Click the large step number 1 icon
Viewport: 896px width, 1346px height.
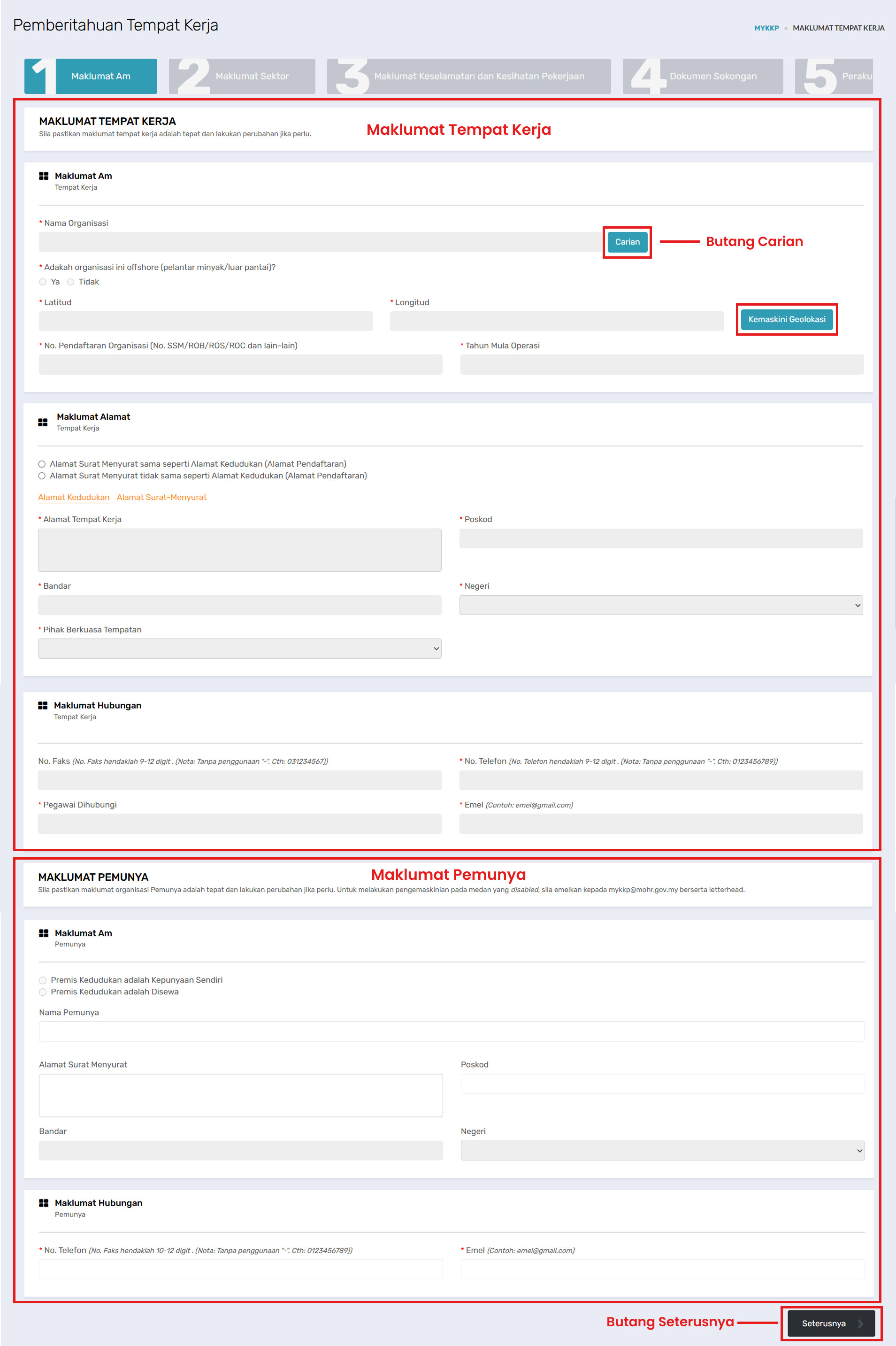pyautogui.click(x=44, y=76)
